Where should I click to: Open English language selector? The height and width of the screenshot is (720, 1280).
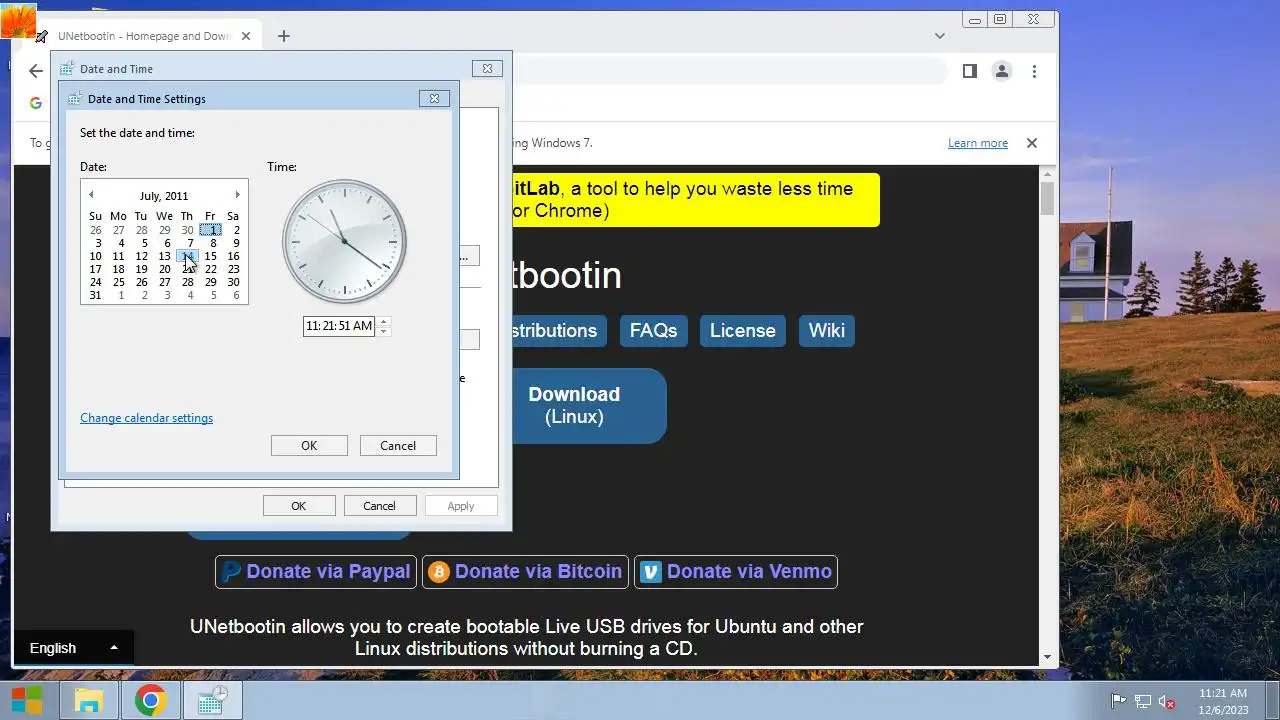click(x=73, y=648)
